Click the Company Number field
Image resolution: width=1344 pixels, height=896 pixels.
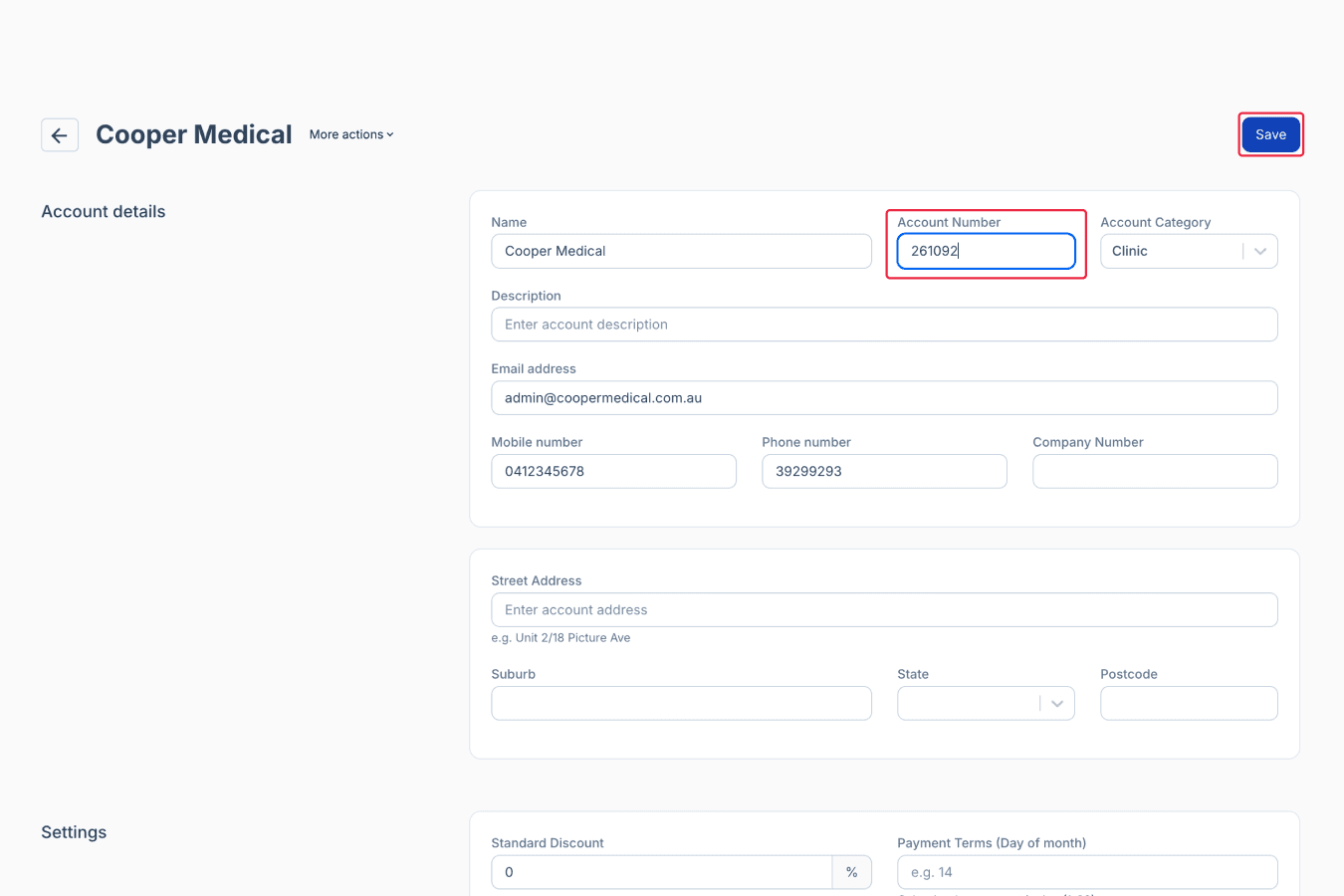1155,472
